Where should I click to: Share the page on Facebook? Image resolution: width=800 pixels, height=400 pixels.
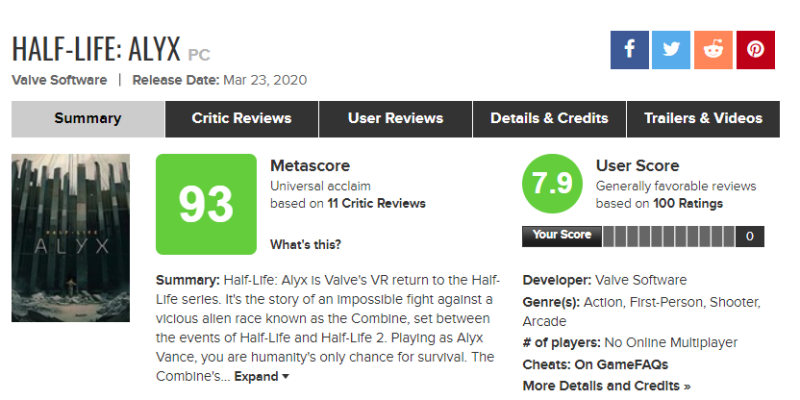630,50
